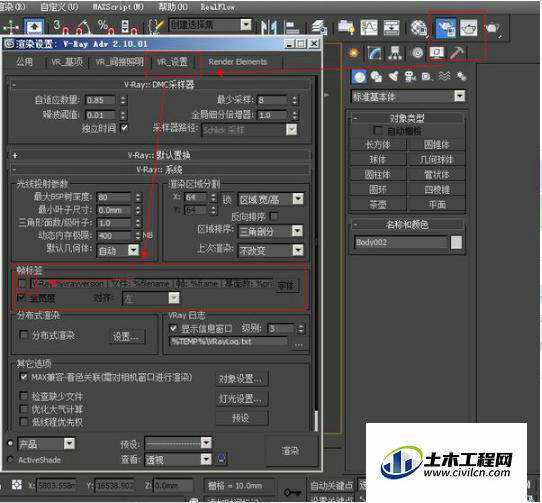542x503 pixels.
Task: Enable the 检查缺少文件 checkbox
Action: [24, 396]
